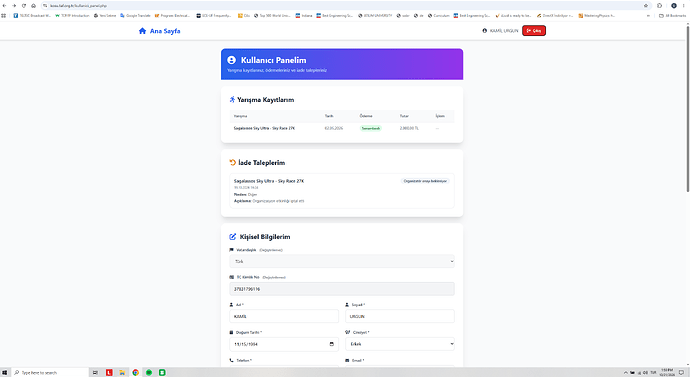
Task: Open Task View on the taskbar
Action: pyautogui.click(x=95, y=372)
